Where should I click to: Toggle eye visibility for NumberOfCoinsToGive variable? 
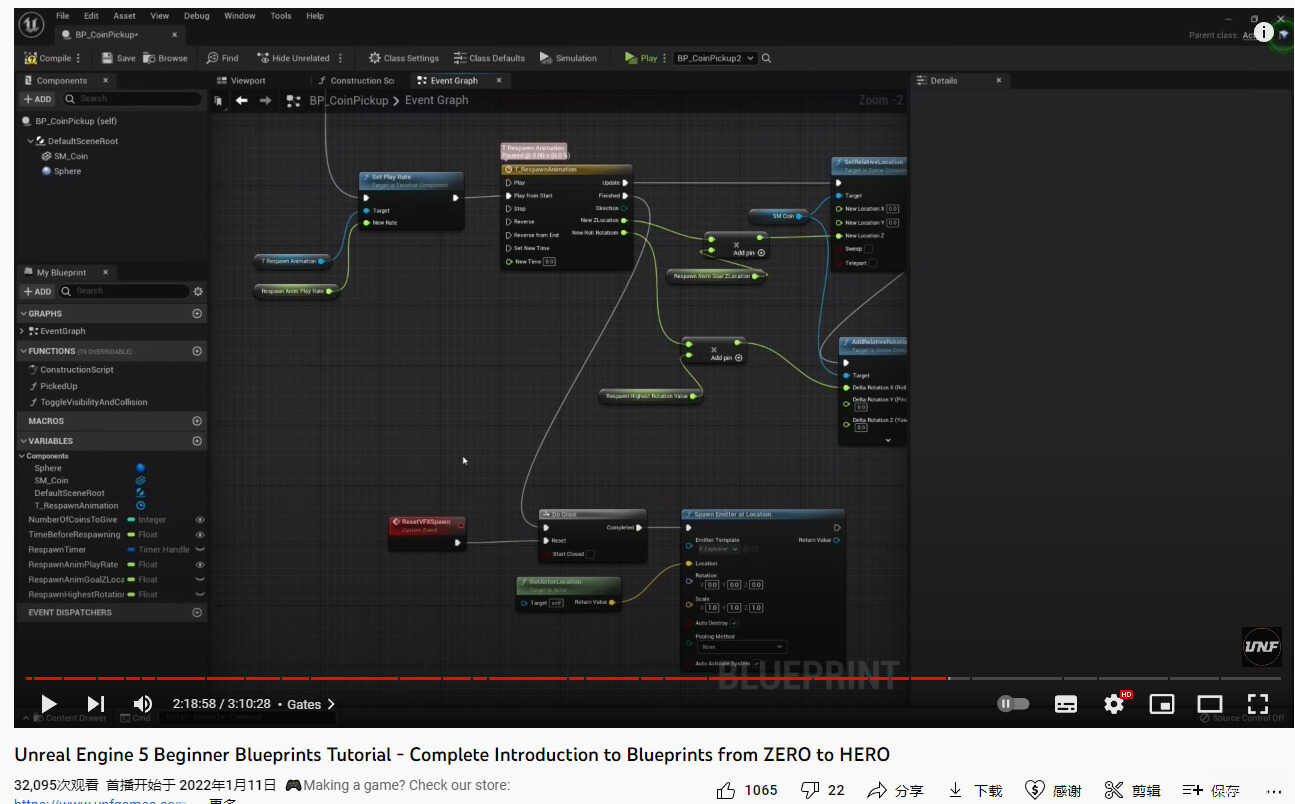click(200, 520)
